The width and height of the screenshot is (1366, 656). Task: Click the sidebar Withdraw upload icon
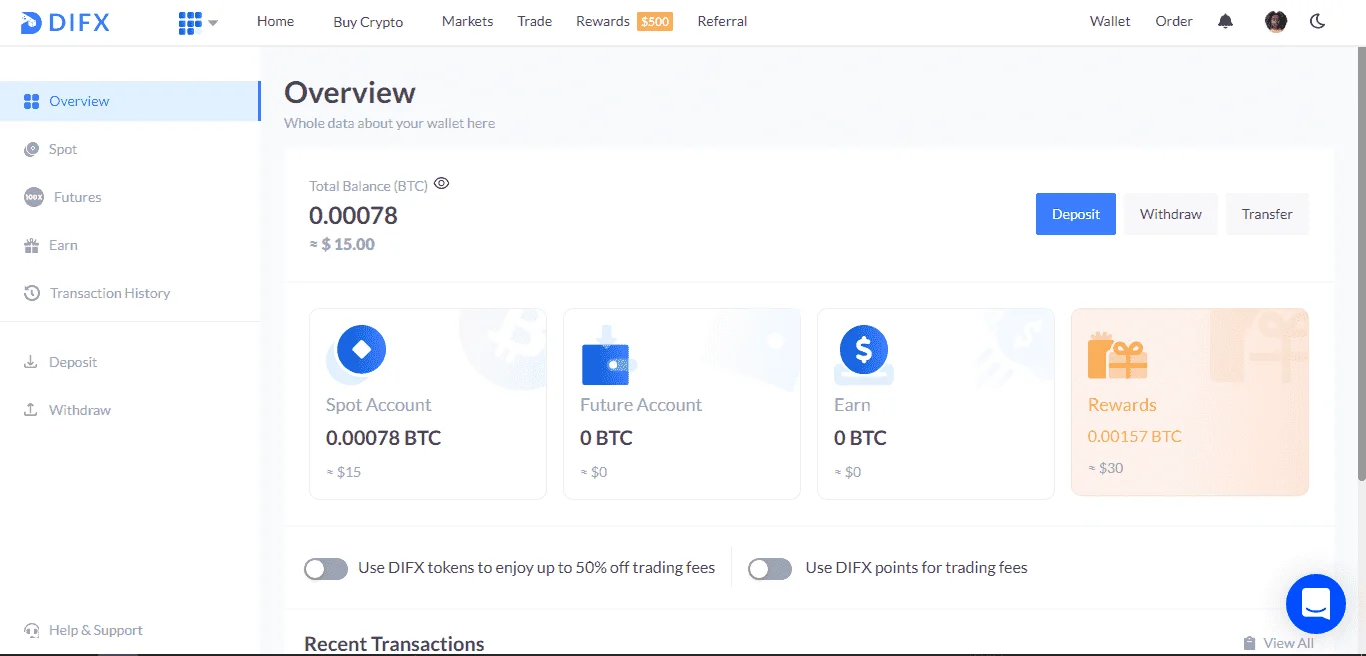[x=31, y=410]
